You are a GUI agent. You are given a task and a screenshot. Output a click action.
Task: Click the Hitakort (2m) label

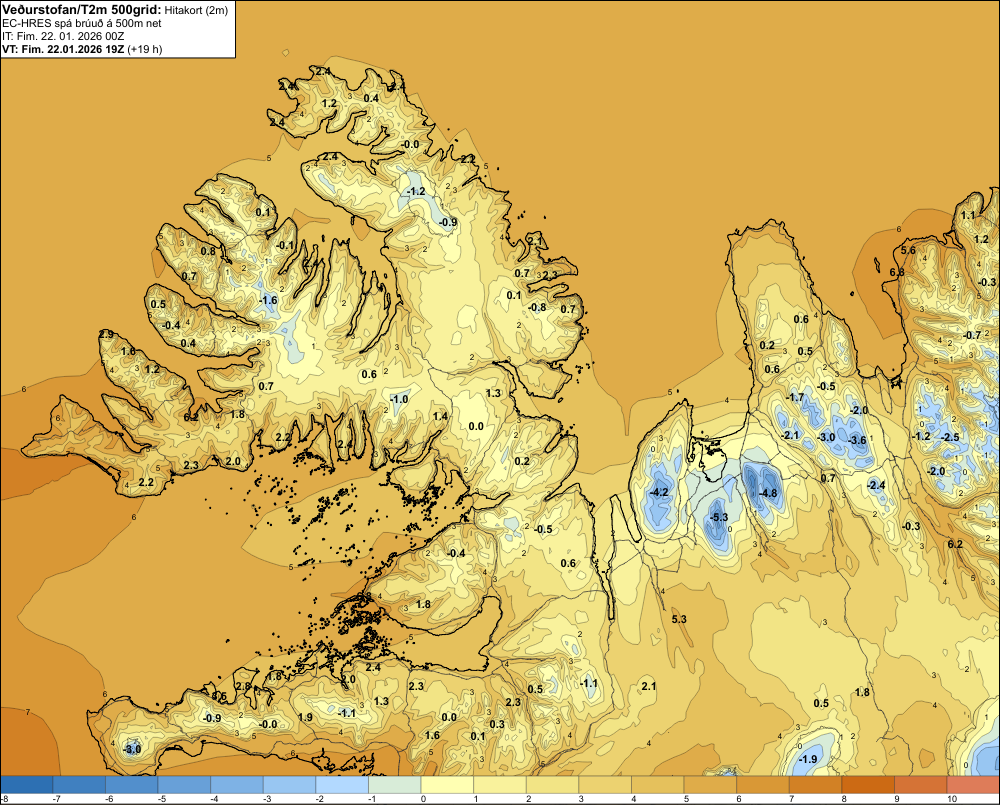[x=196, y=10]
